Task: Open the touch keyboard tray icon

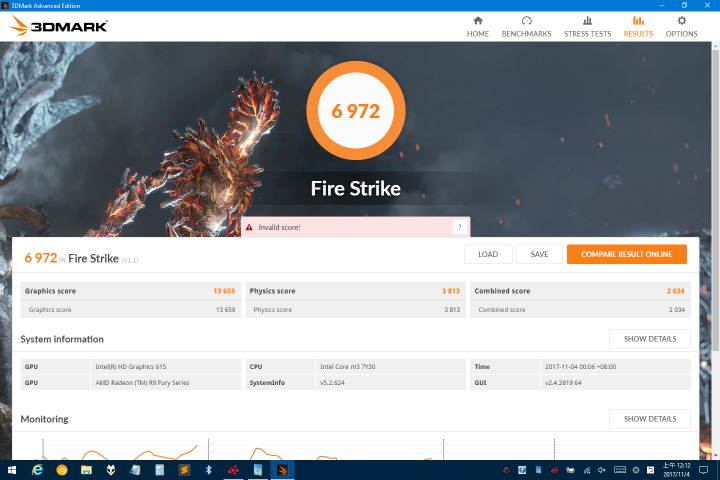Action: tap(620, 470)
